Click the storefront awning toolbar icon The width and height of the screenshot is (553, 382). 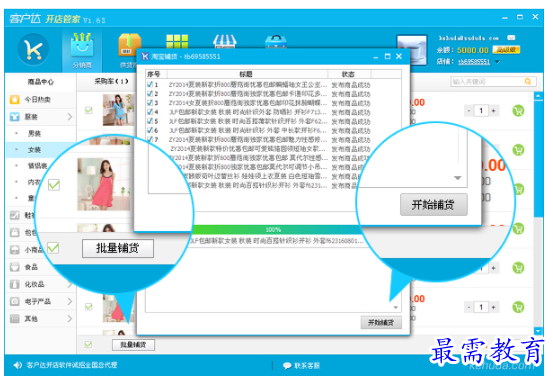(x=225, y=42)
